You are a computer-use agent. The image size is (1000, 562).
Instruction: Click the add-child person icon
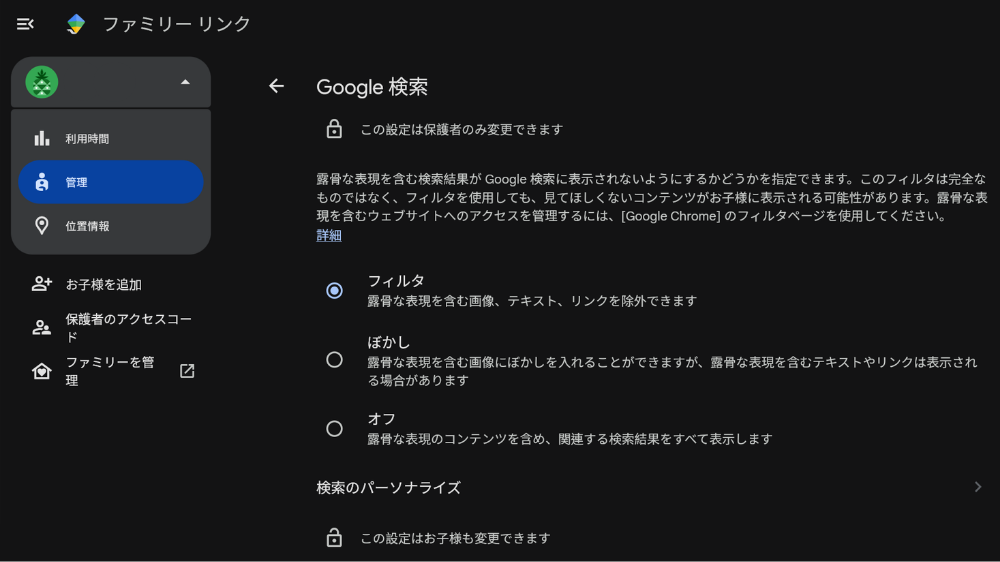(x=41, y=284)
